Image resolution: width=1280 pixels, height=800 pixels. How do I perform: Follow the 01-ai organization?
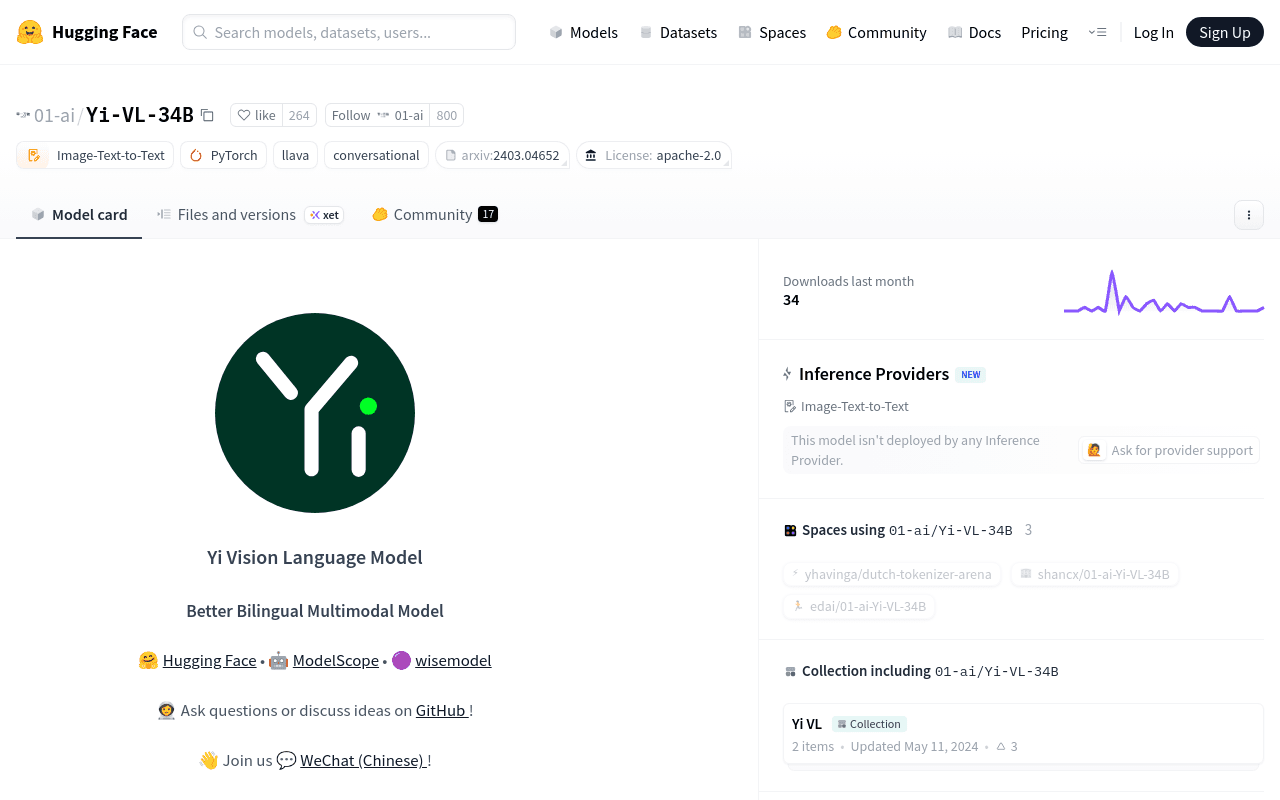[377, 115]
